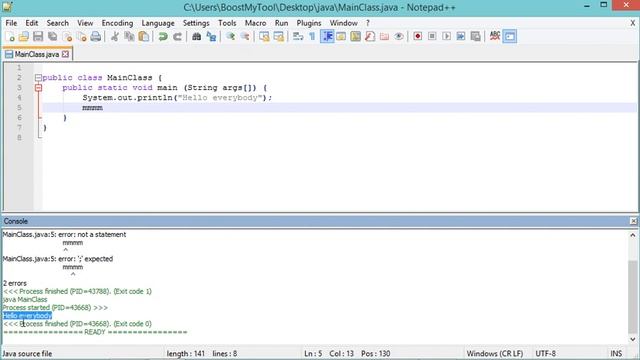Image resolution: width=640 pixels, height=360 pixels.
Task: Copy selection using the Copy toolbar icon
Action: 129,37
